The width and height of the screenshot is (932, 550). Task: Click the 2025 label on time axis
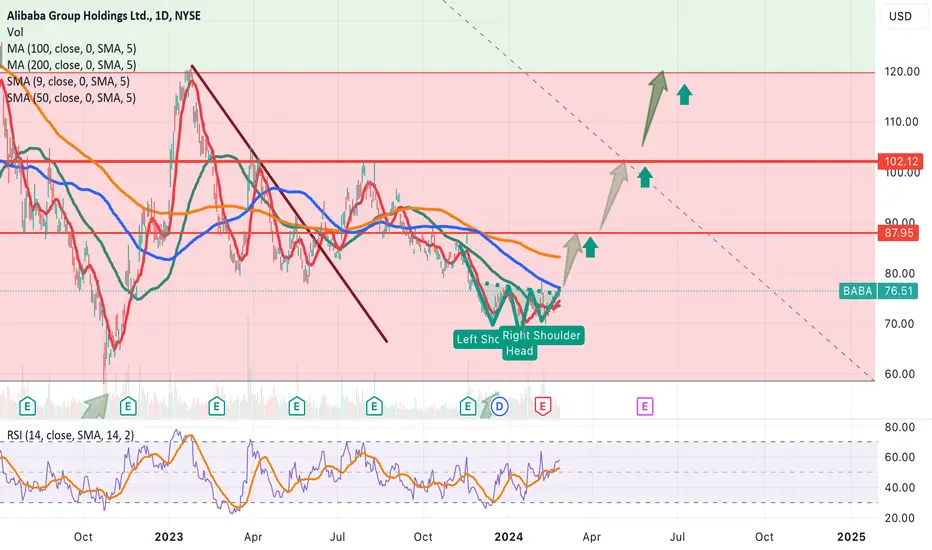(x=851, y=537)
